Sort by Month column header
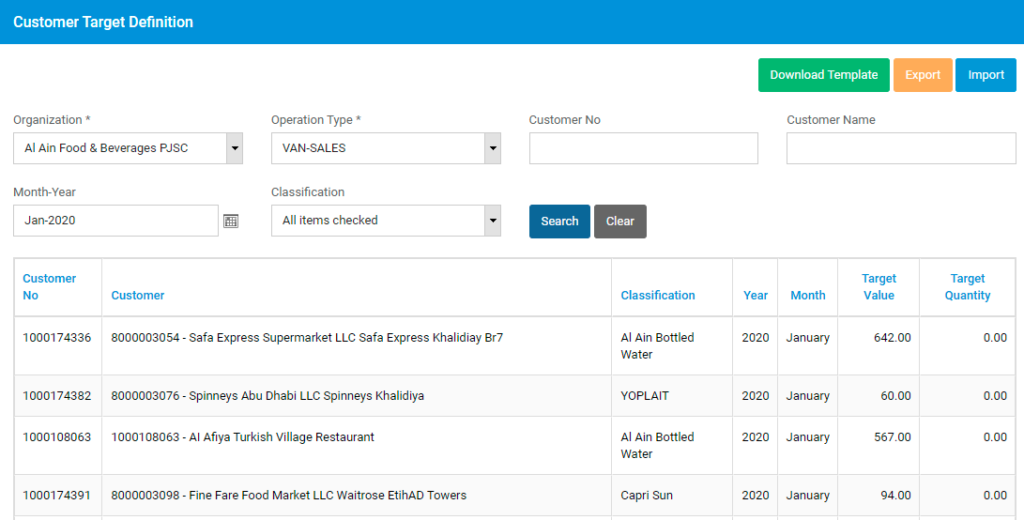The height and width of the screenshot is (520, 1024). (808, 295)
